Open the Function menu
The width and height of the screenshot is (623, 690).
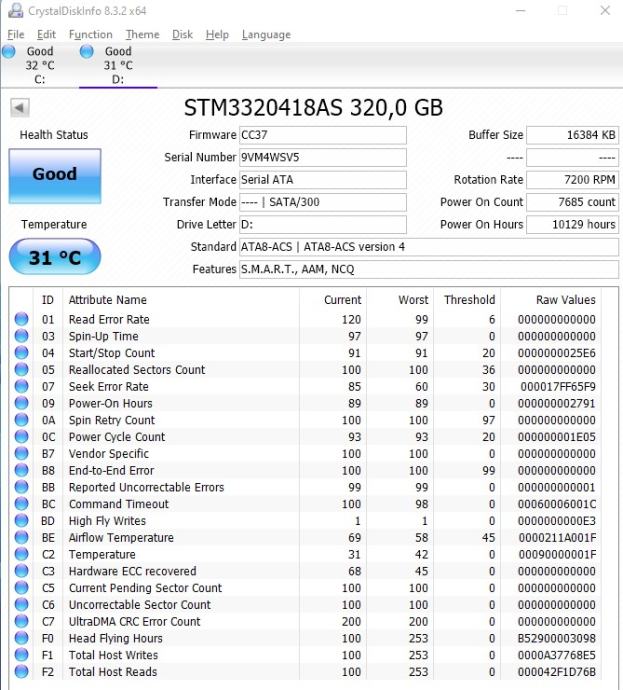[x=91, y=34]
